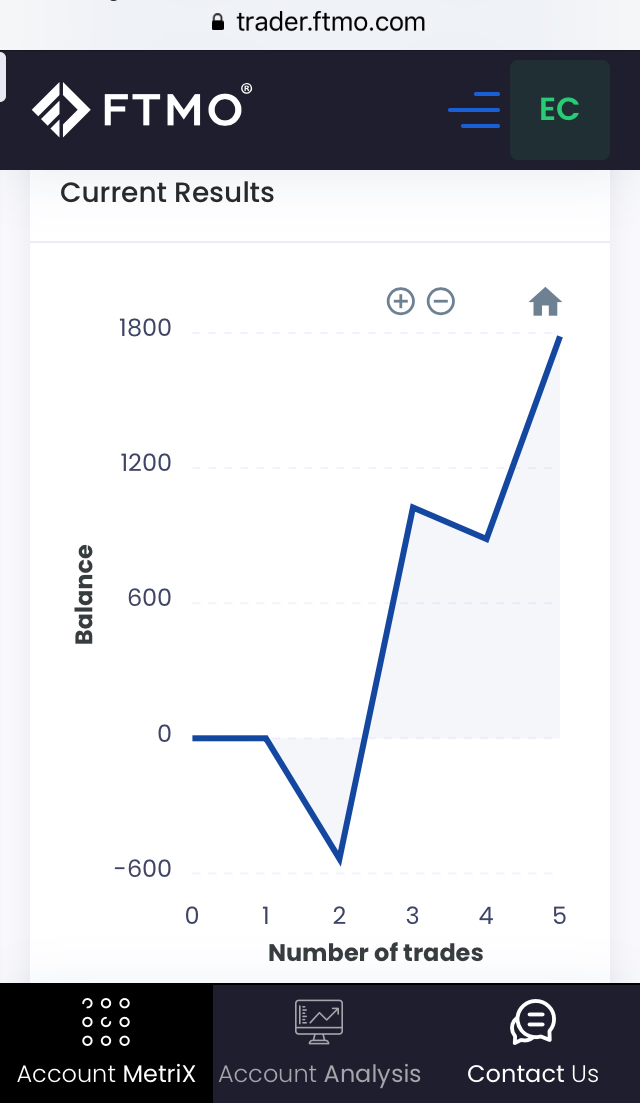The height and width of the screenshot is (1103, 640).
Task: Click the chart peak at trade 5
Action: [x=560, y=338]
